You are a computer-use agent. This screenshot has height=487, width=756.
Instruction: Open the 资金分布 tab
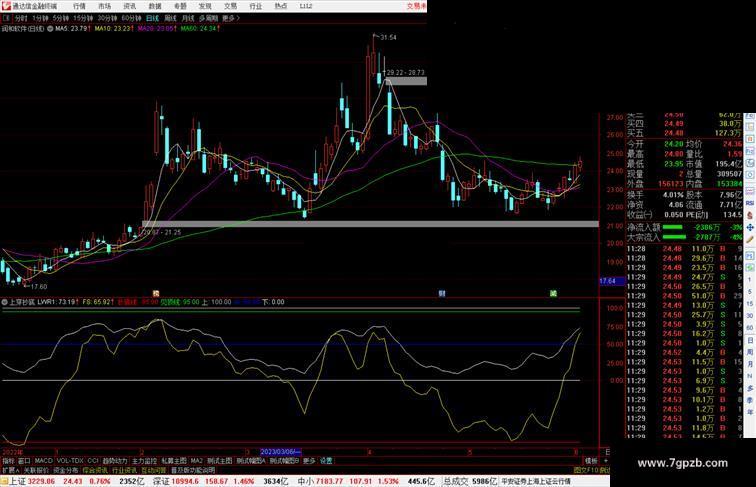66,470
